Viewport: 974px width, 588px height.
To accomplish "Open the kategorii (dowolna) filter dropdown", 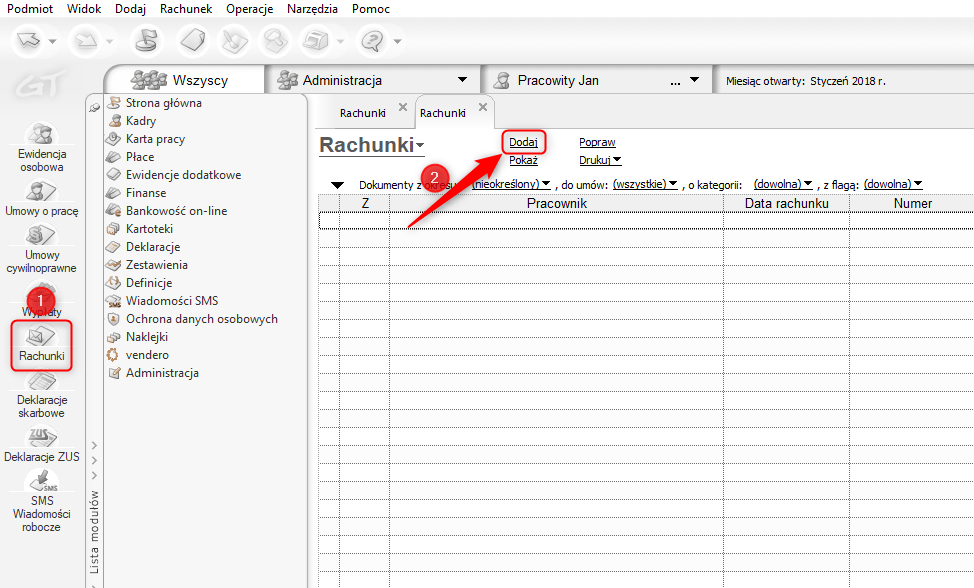I will (x=783, y=184).
